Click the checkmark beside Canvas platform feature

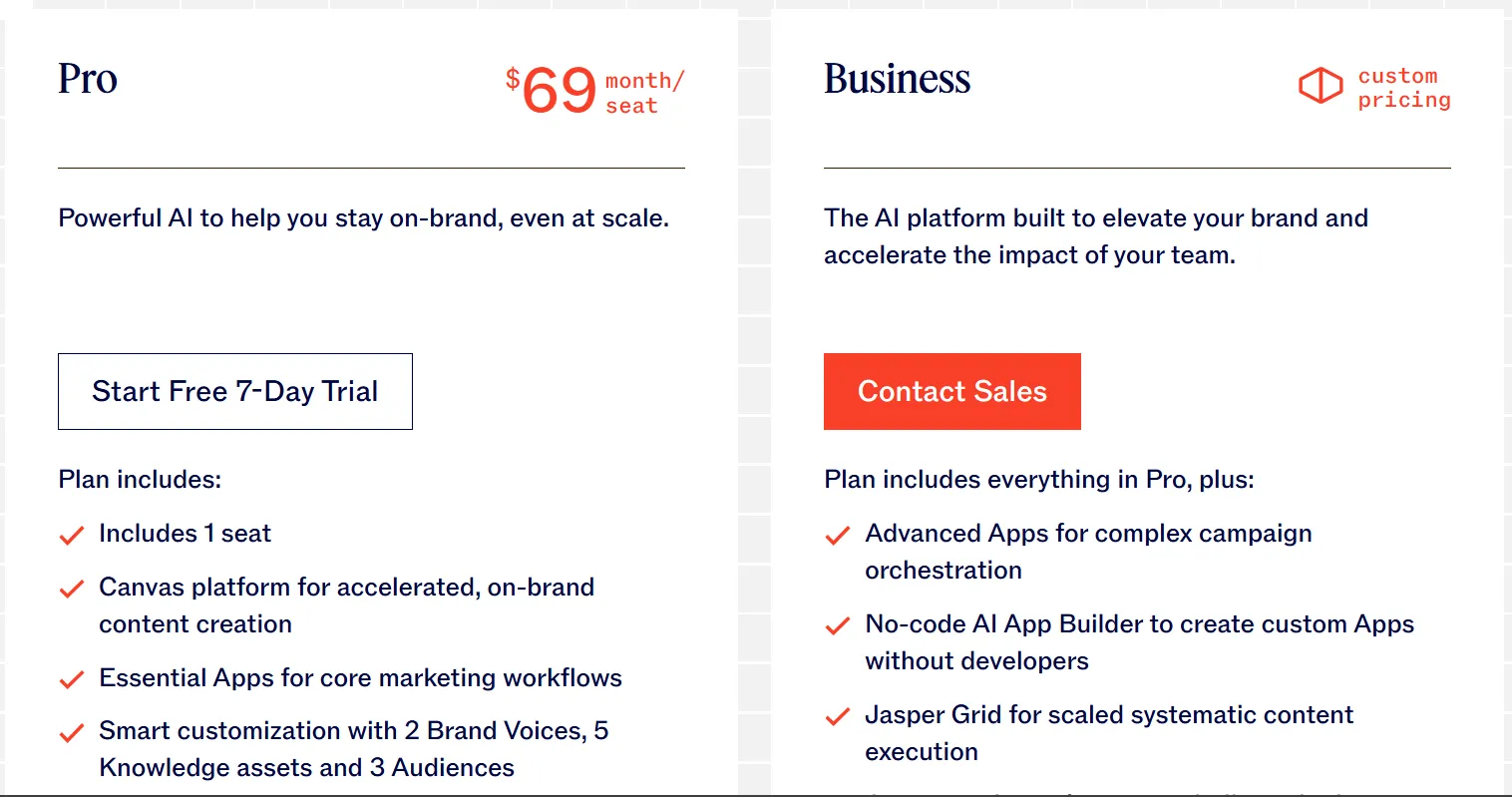click(x=72, y=590)
